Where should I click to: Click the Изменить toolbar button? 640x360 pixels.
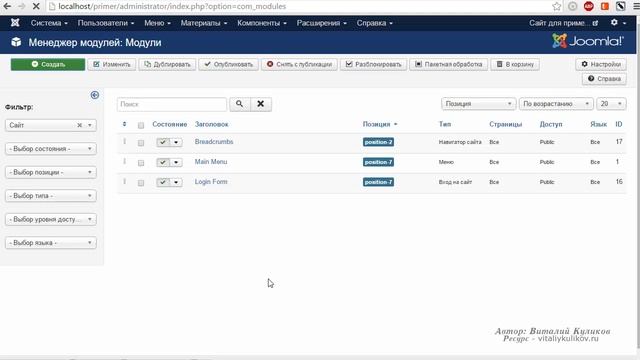coord(112,64)
